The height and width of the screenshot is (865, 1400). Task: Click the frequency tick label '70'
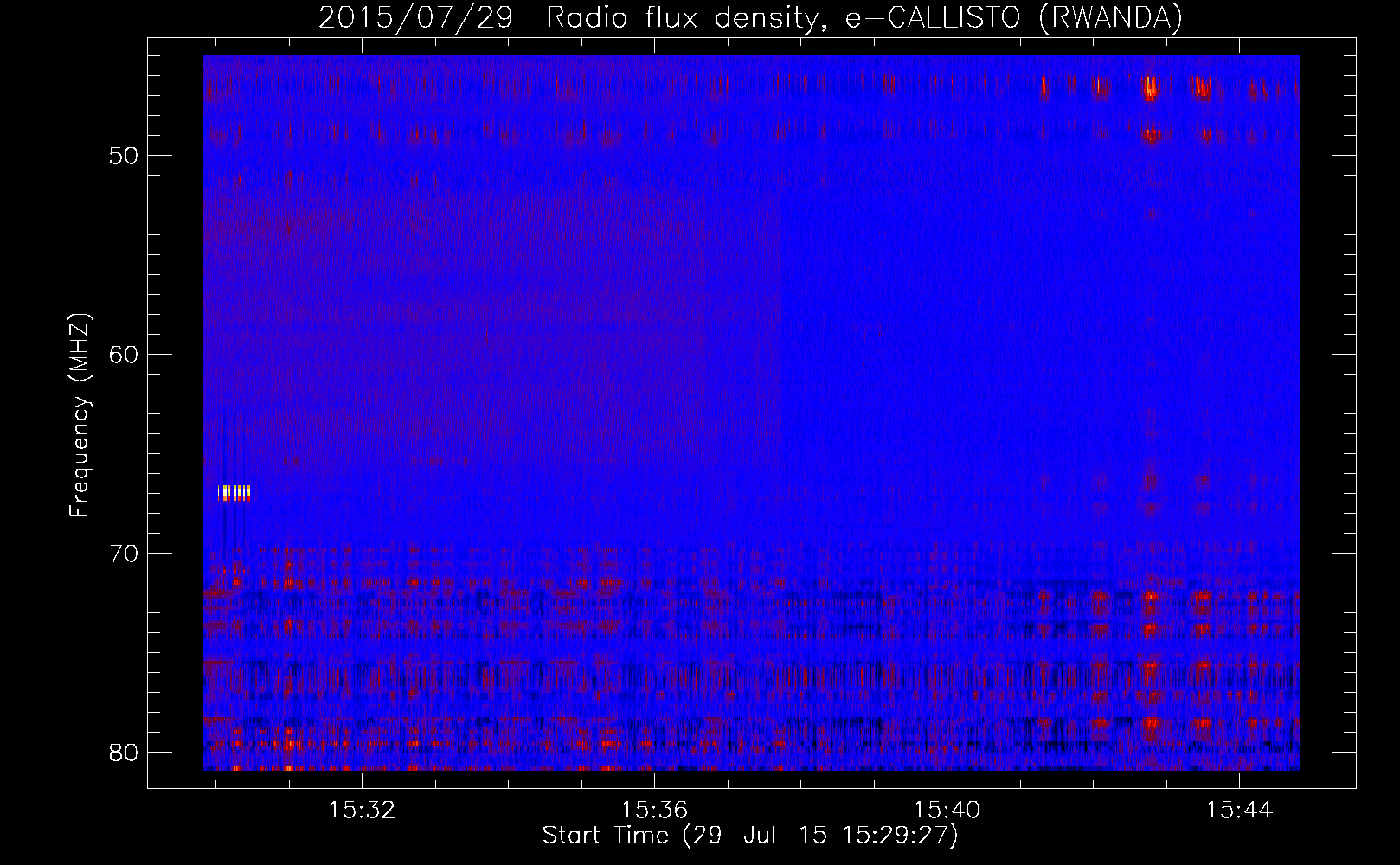(x=124, y=554)
